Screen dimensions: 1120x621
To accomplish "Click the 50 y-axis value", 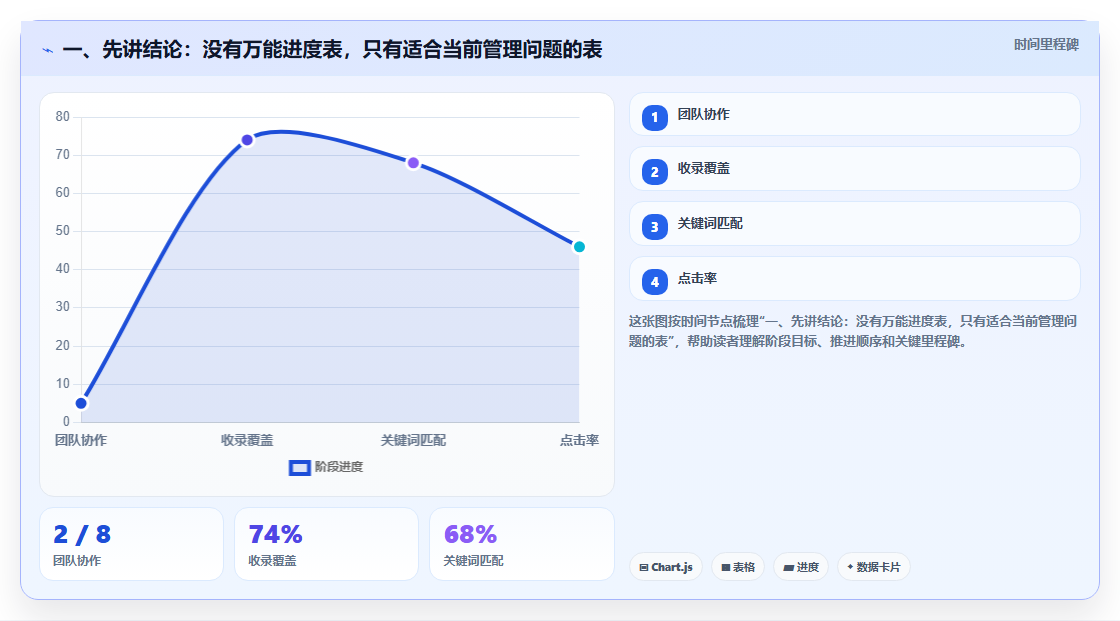I will tap(63, 231).
